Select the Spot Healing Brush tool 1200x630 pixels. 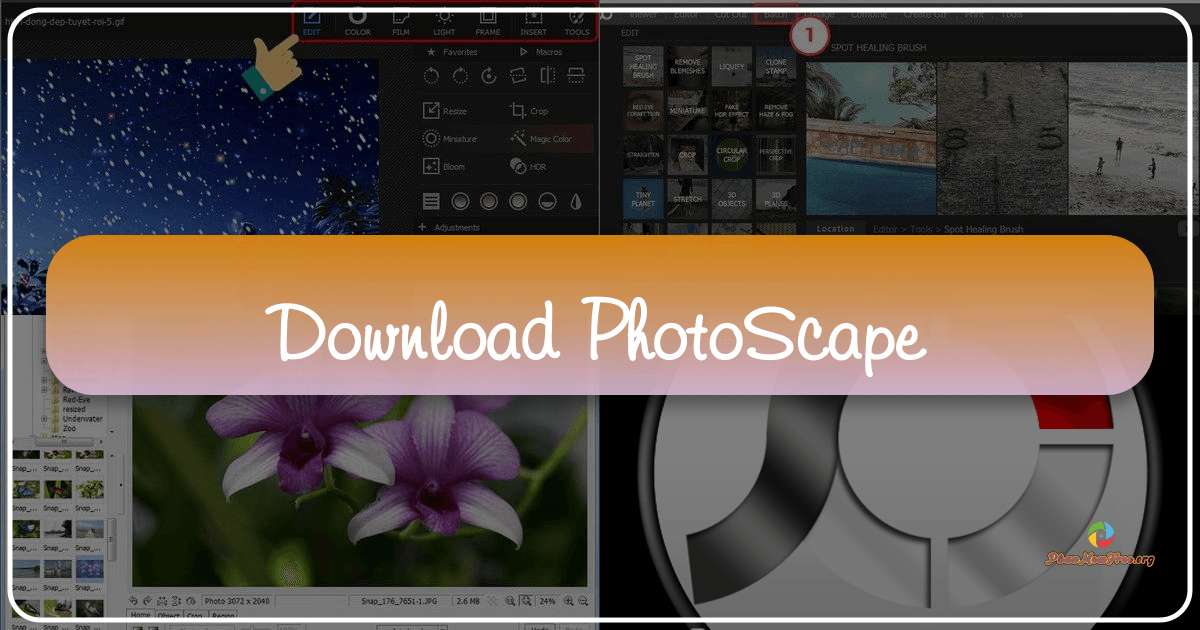[x=642, y=66]
